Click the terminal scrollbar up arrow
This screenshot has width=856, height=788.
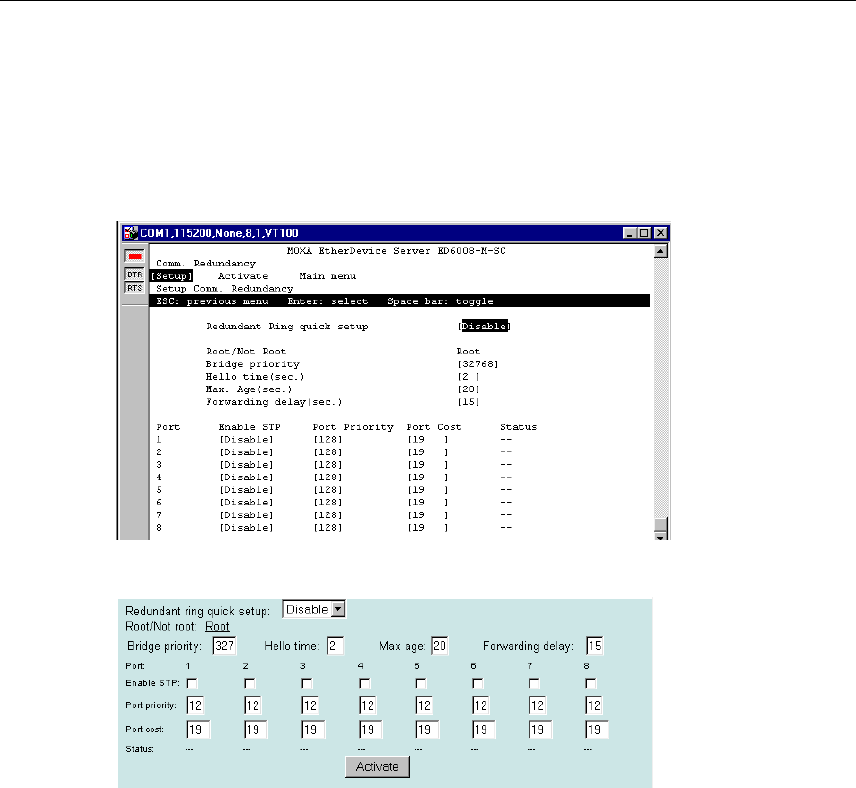(661, 251)
